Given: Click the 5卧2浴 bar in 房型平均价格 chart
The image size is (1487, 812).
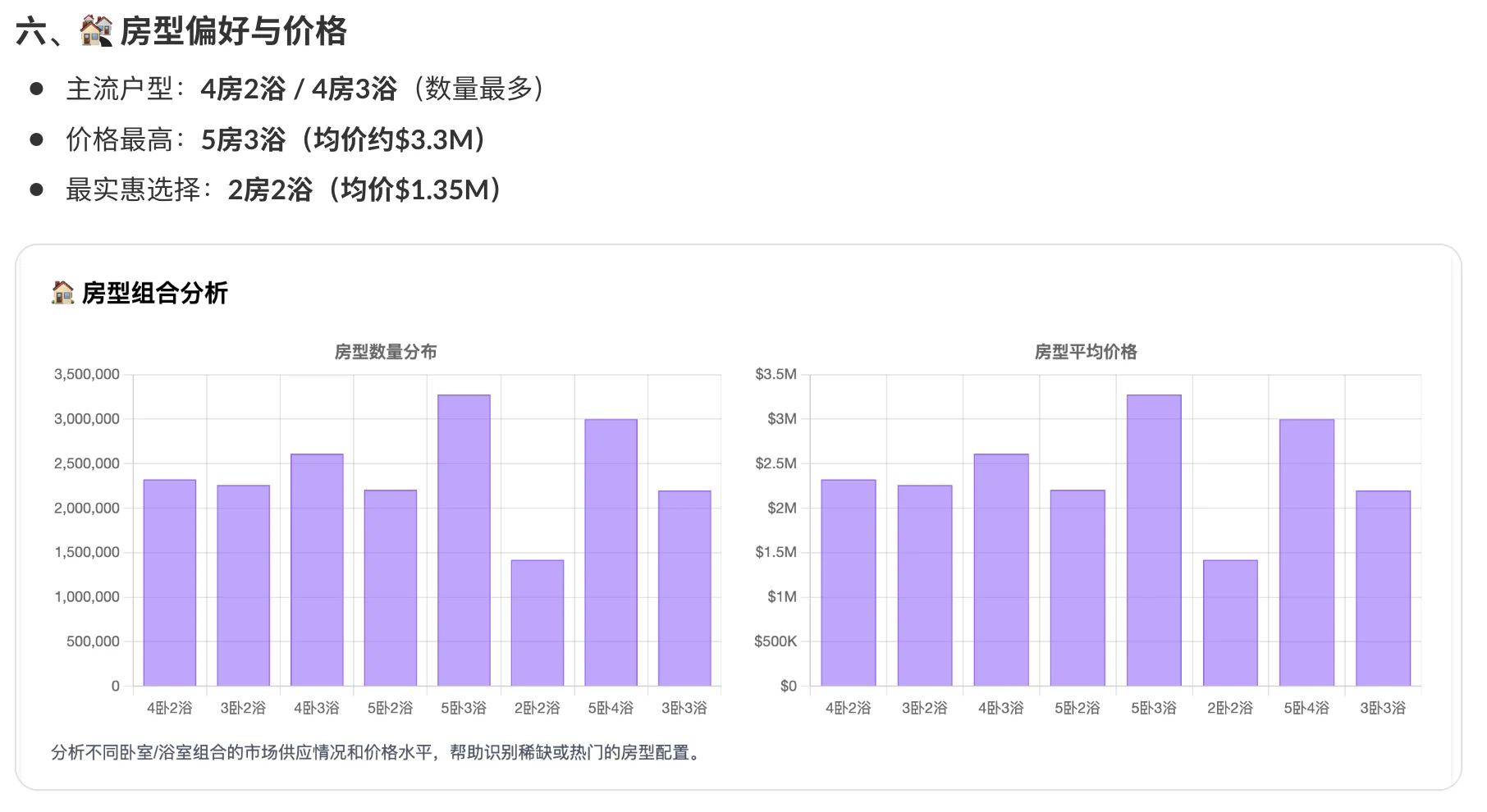Looking at the screenshot, I should [x=1078, y=588].
